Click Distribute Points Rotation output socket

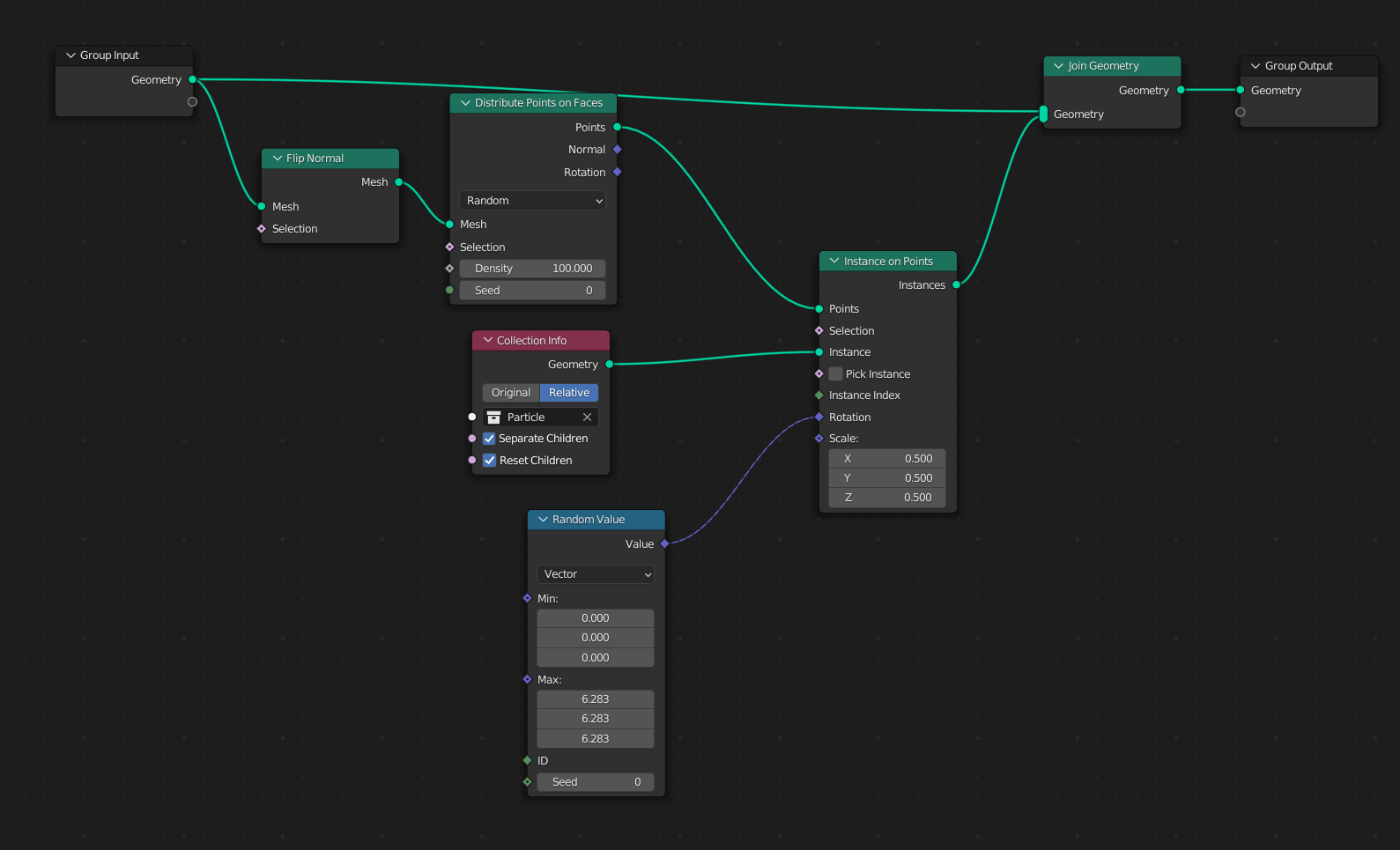click(x=617, y=172)
